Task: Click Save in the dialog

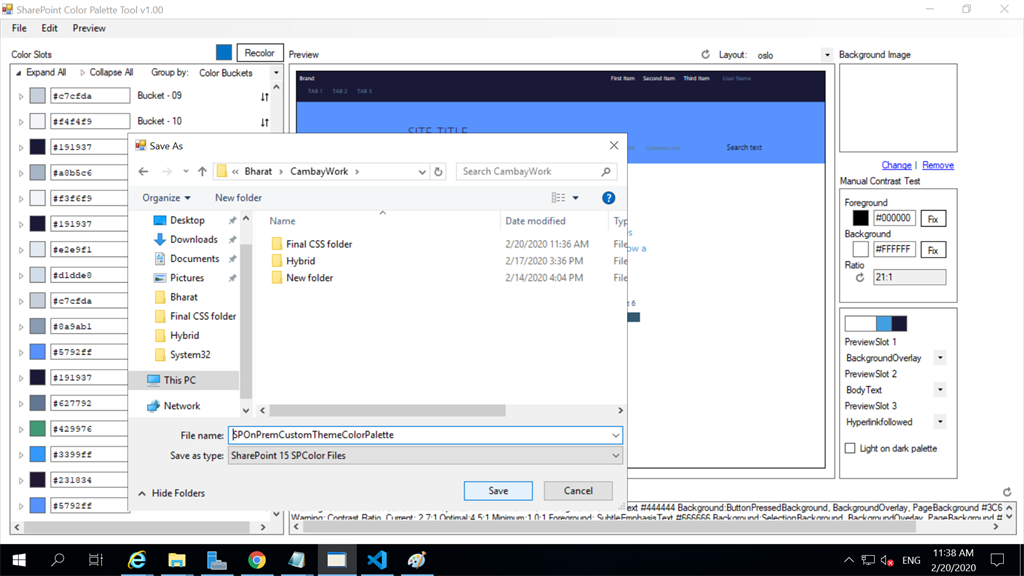Action: click(x=498, y=490)
